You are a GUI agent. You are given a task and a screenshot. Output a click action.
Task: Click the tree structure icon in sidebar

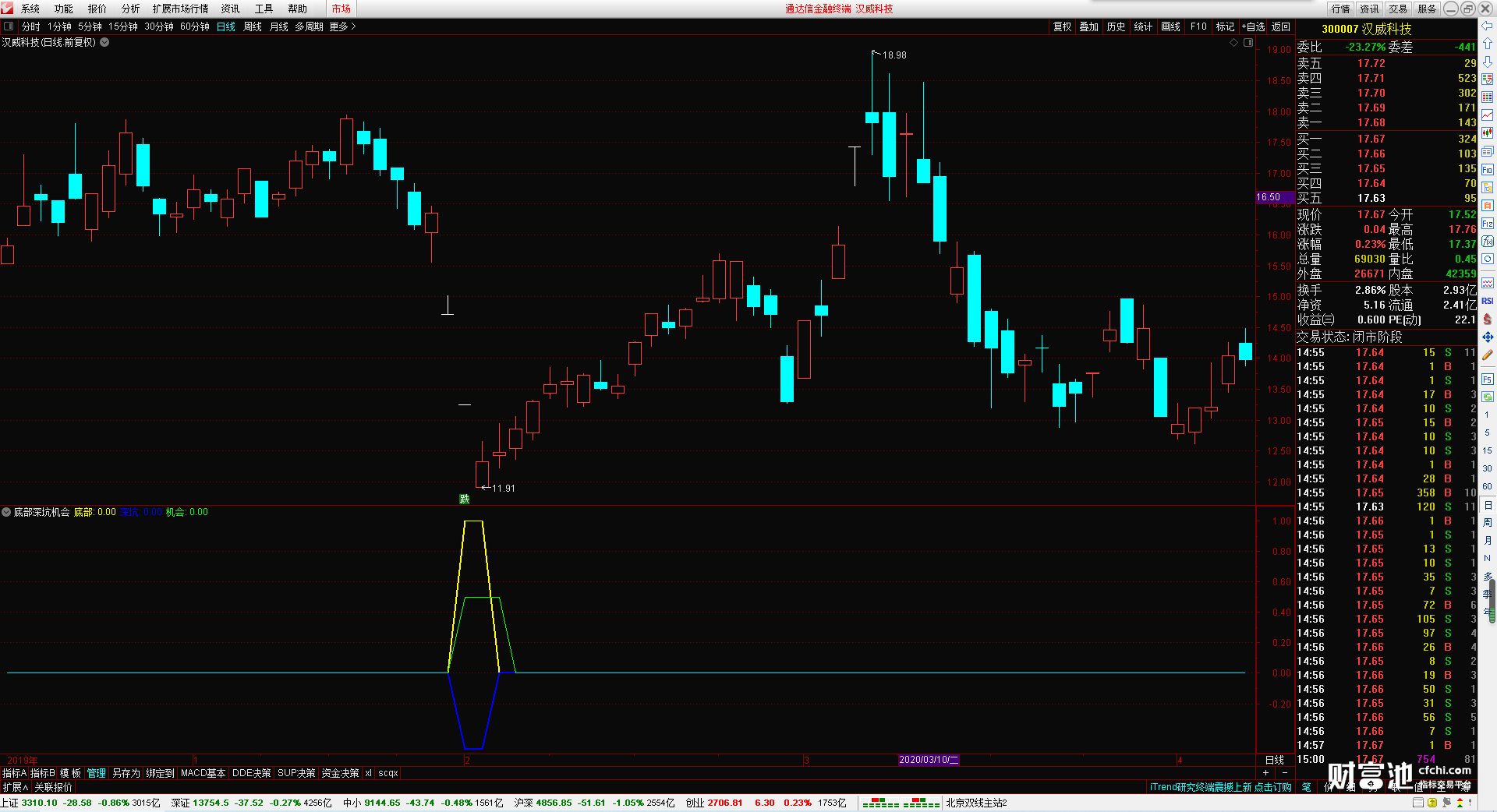click(x=1487, y=188)
